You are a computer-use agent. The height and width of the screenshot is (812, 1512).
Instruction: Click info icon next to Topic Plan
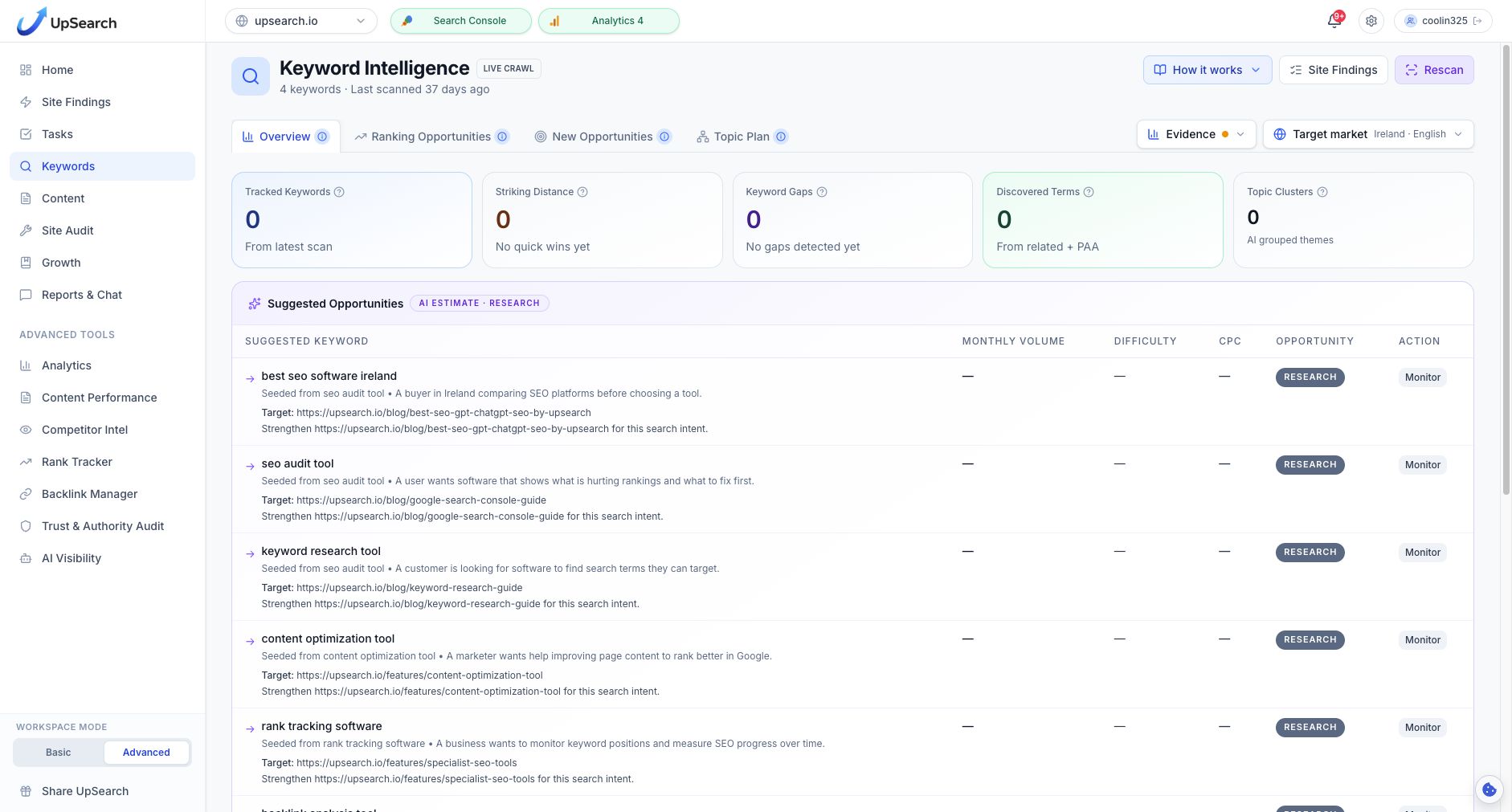781,137
